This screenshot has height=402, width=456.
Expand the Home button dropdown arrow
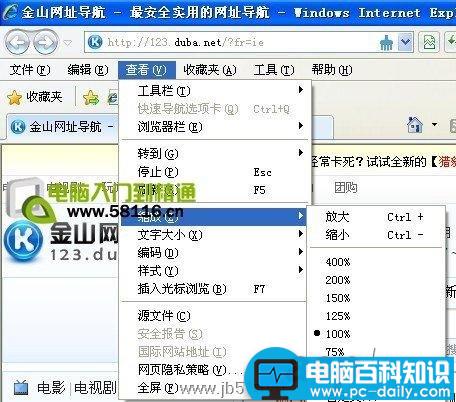(x=434, y=124)
